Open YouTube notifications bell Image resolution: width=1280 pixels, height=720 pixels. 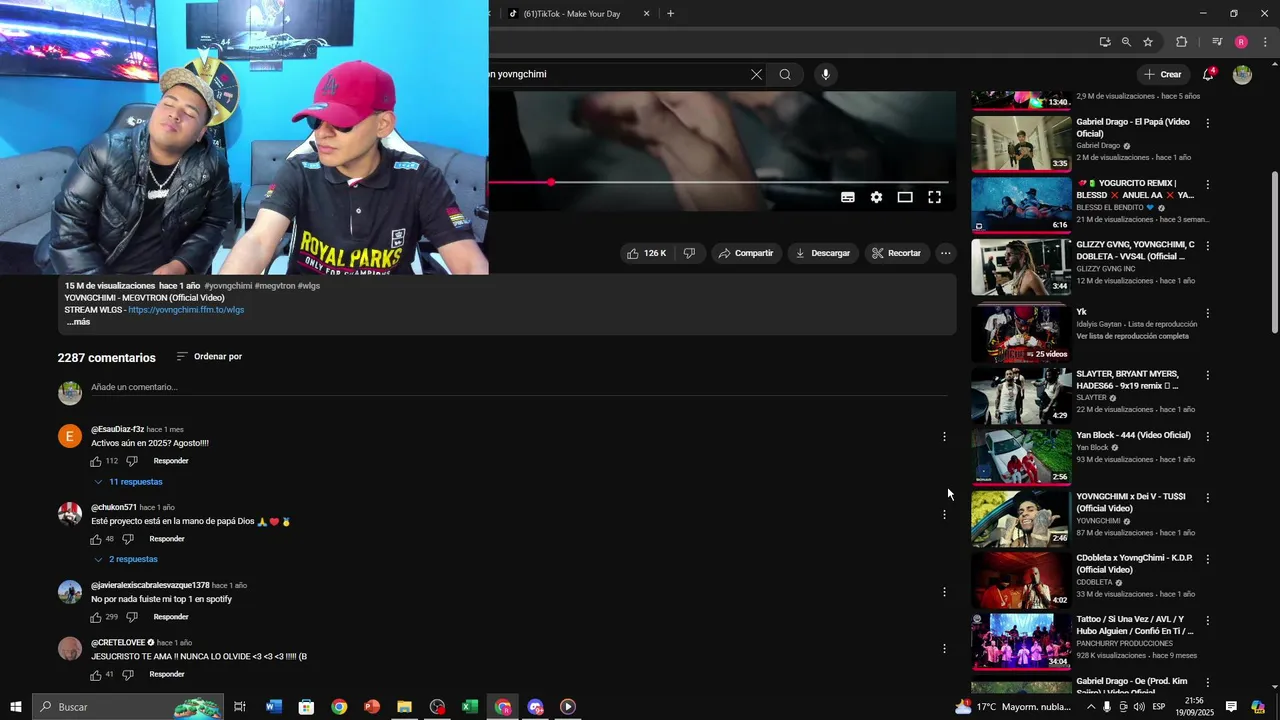(x=1208, y=74)
